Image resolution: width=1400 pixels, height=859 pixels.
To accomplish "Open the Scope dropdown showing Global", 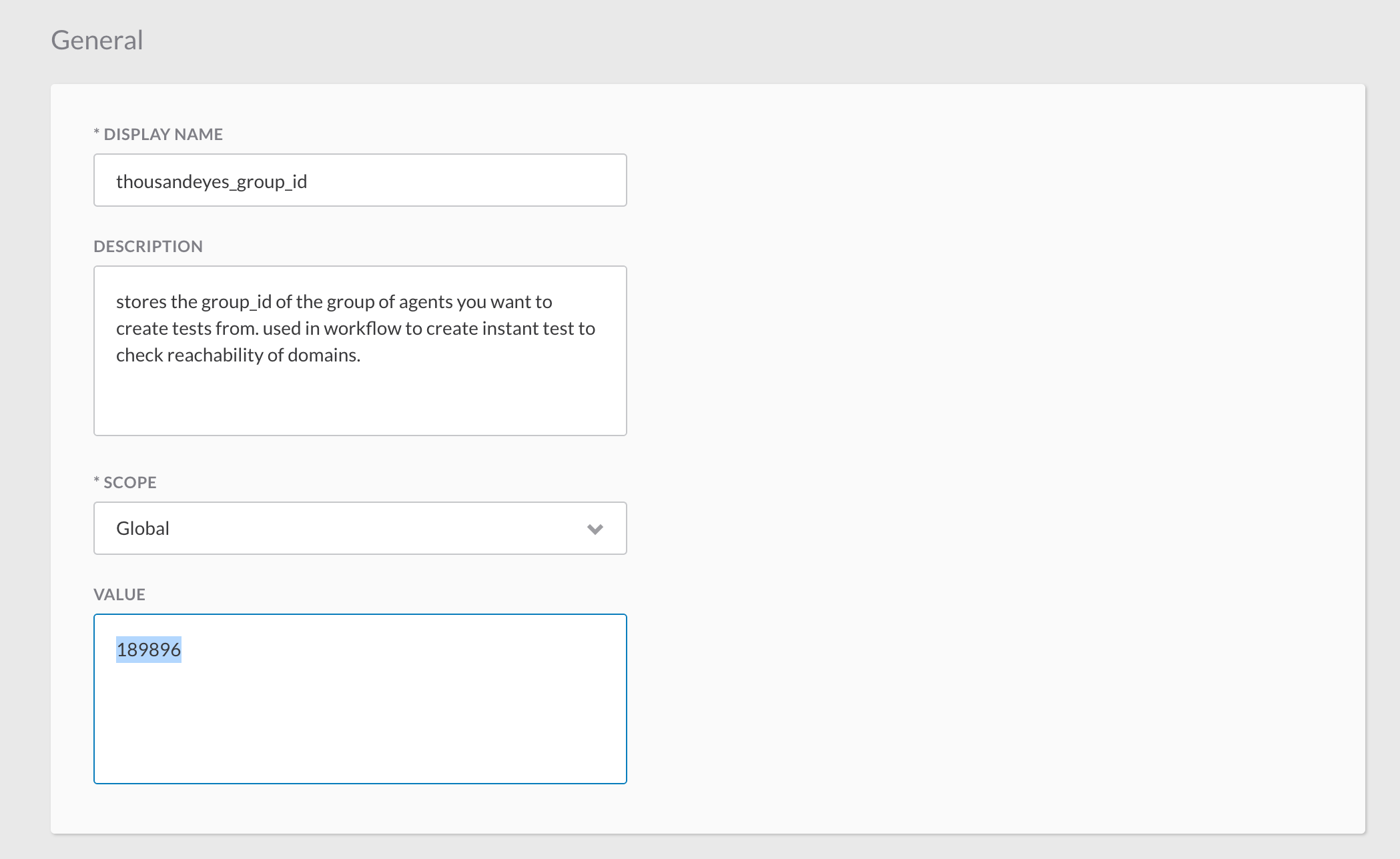I will (360, 528).
